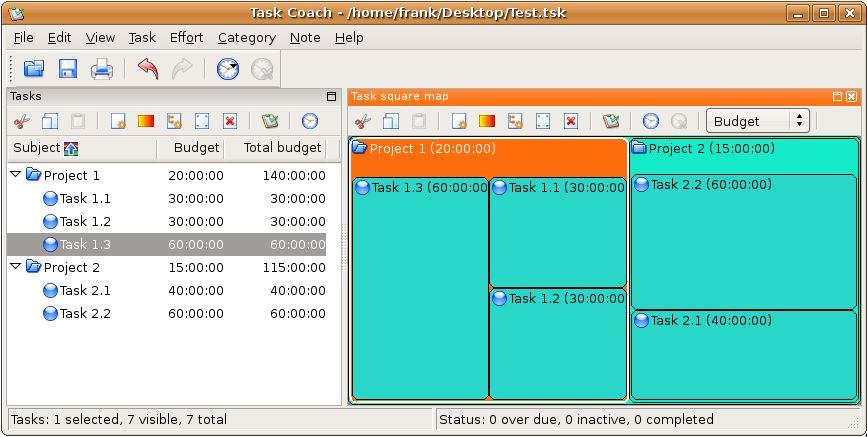Maximize the Tasks panel using its header button

(x=332, y=97)
